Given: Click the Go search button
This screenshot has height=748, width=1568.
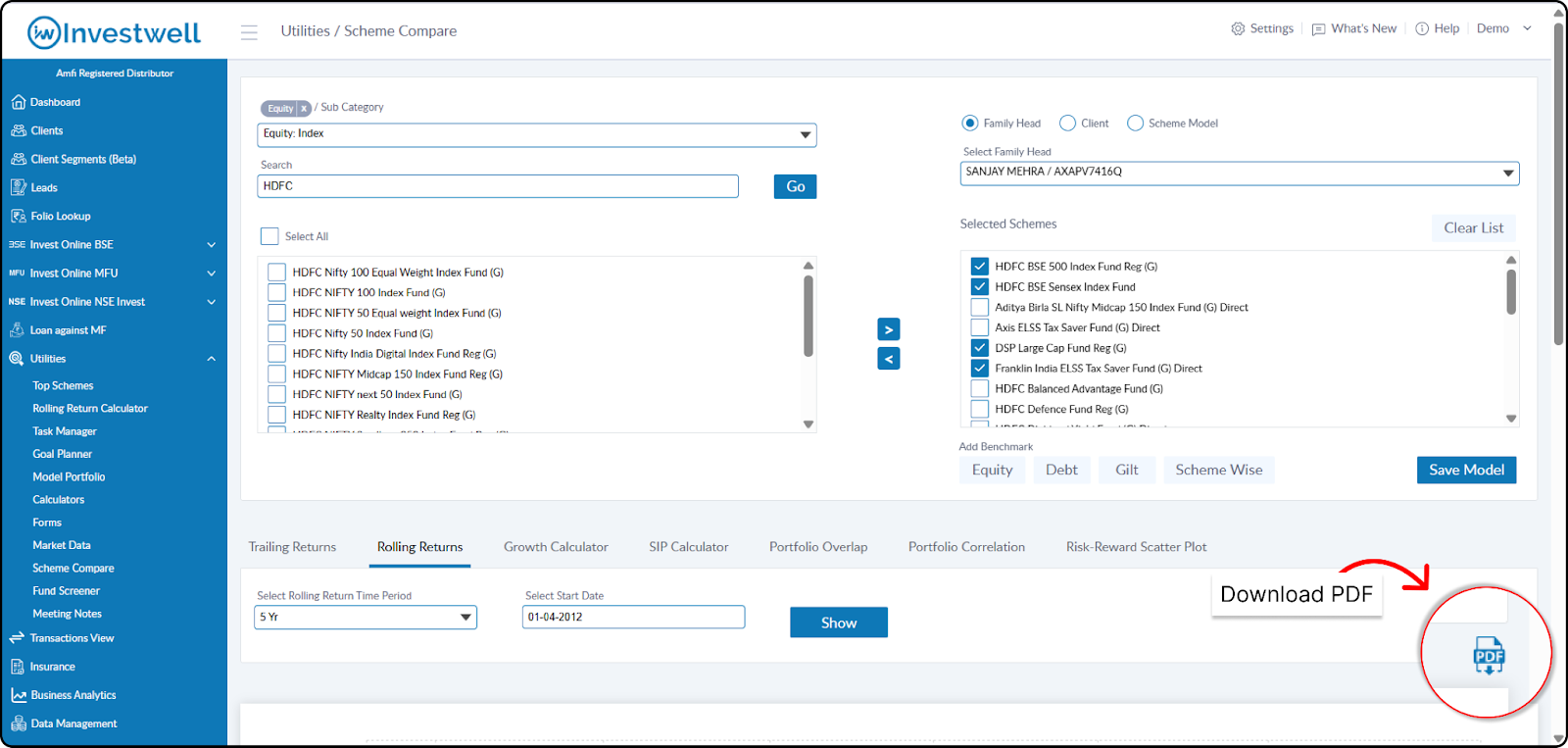Looking at the screenshot, I should click(x=796, y=186).
